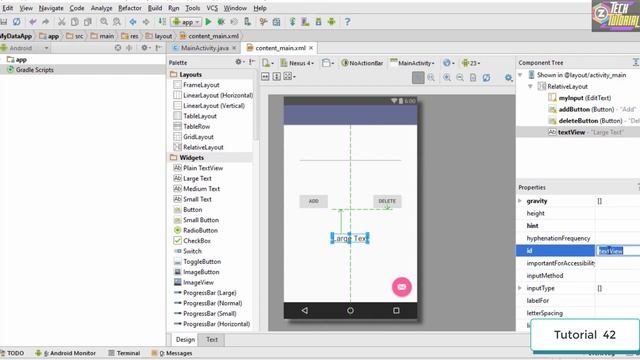
Task: Select myInput EditText in Component Tree
Action: (580, 98)
